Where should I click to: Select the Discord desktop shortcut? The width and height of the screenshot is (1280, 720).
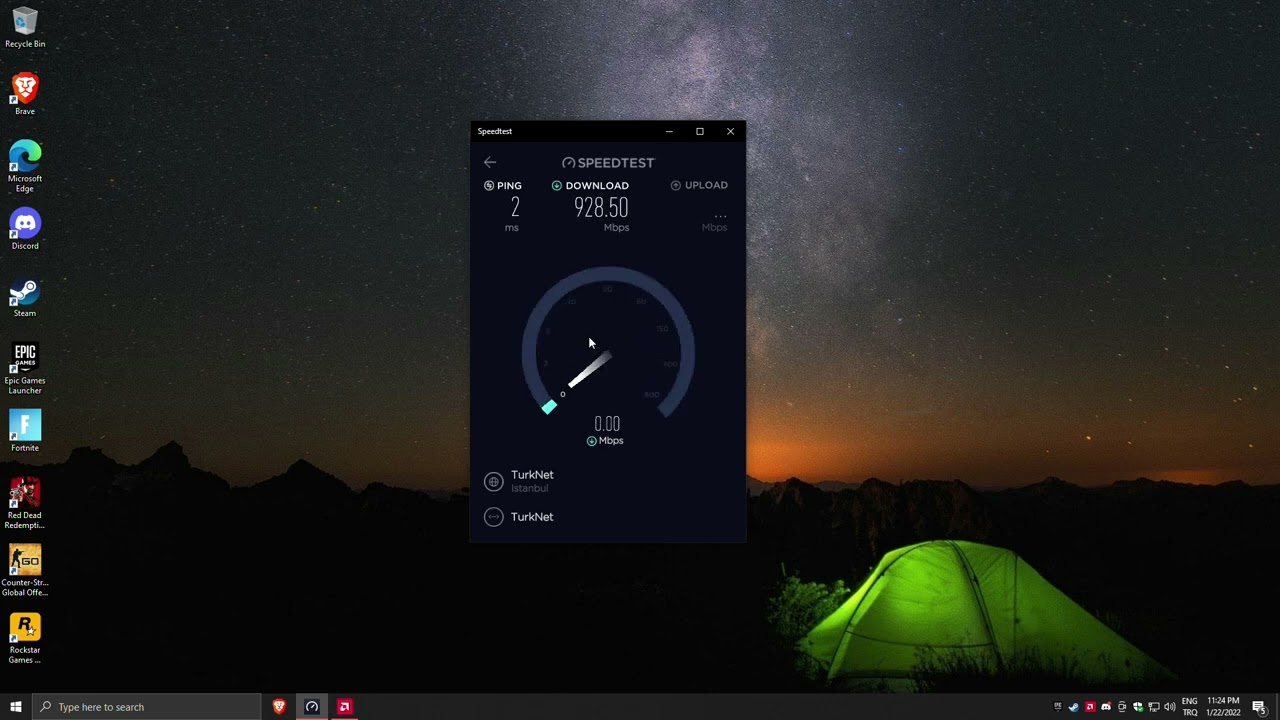25,229
